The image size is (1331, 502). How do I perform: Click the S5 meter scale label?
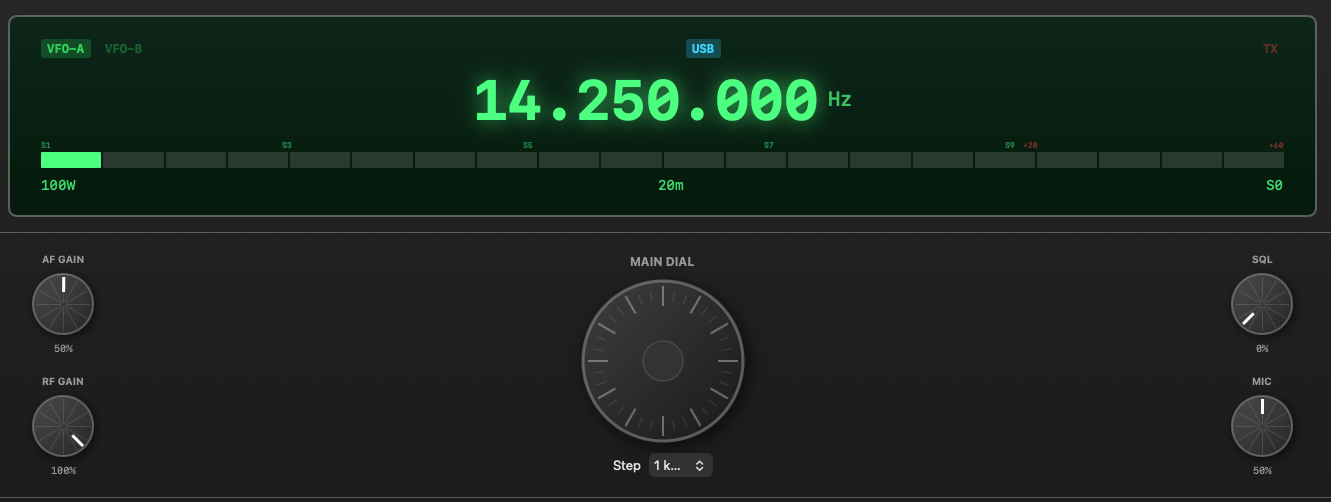click(528, 145)
